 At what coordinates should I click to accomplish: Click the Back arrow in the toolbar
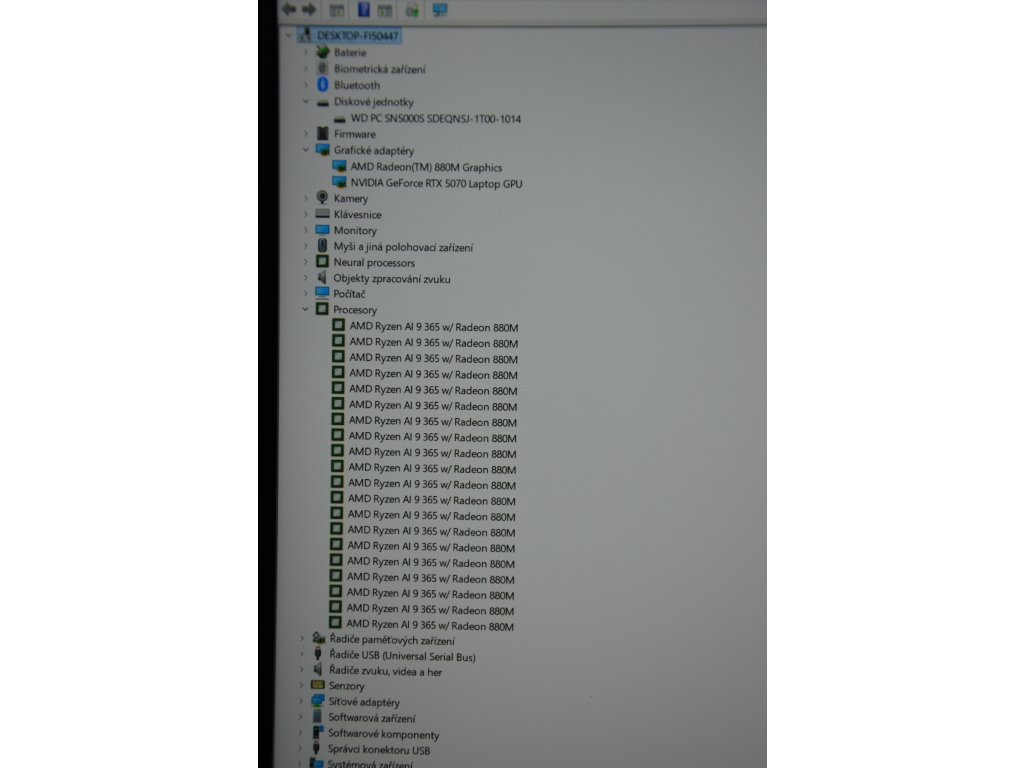[289, 9]
